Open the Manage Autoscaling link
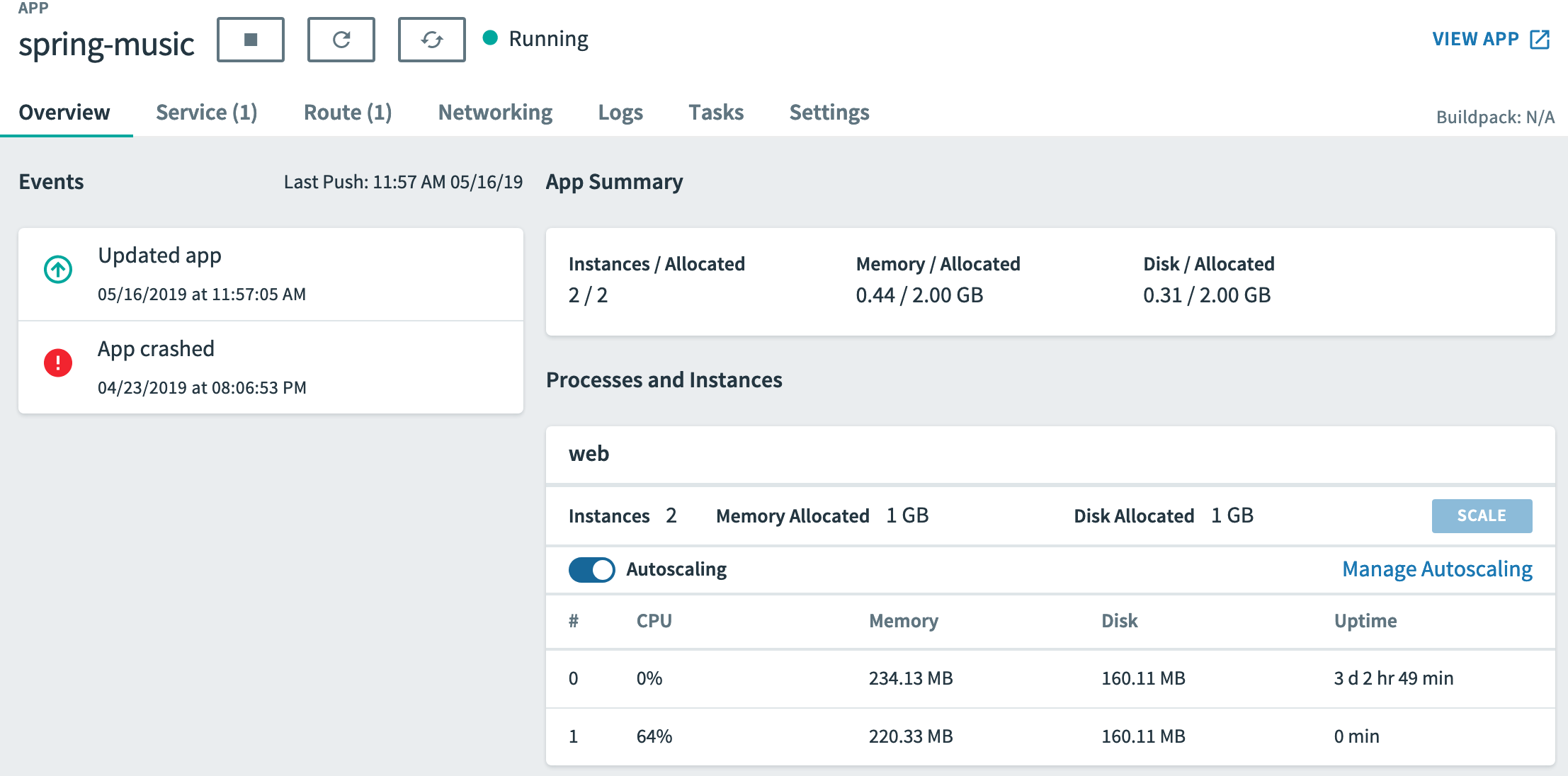Viewport: 1568px width, 776px height. coord(1437,569)
